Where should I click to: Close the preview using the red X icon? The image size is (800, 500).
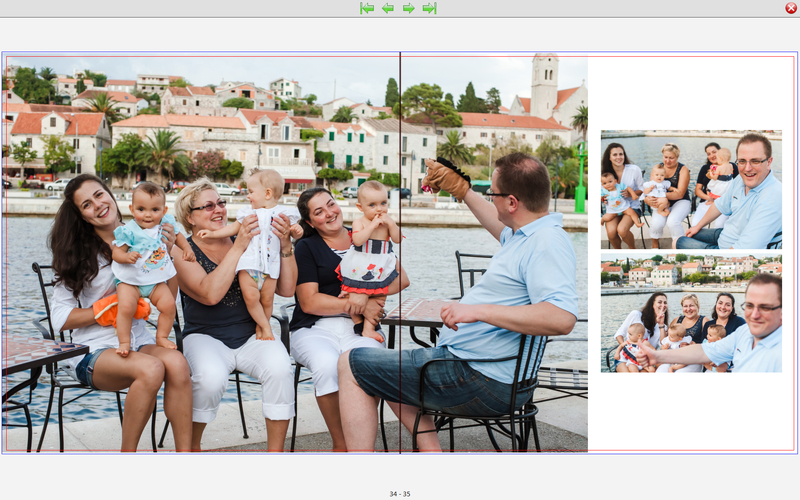click(791, 8)
